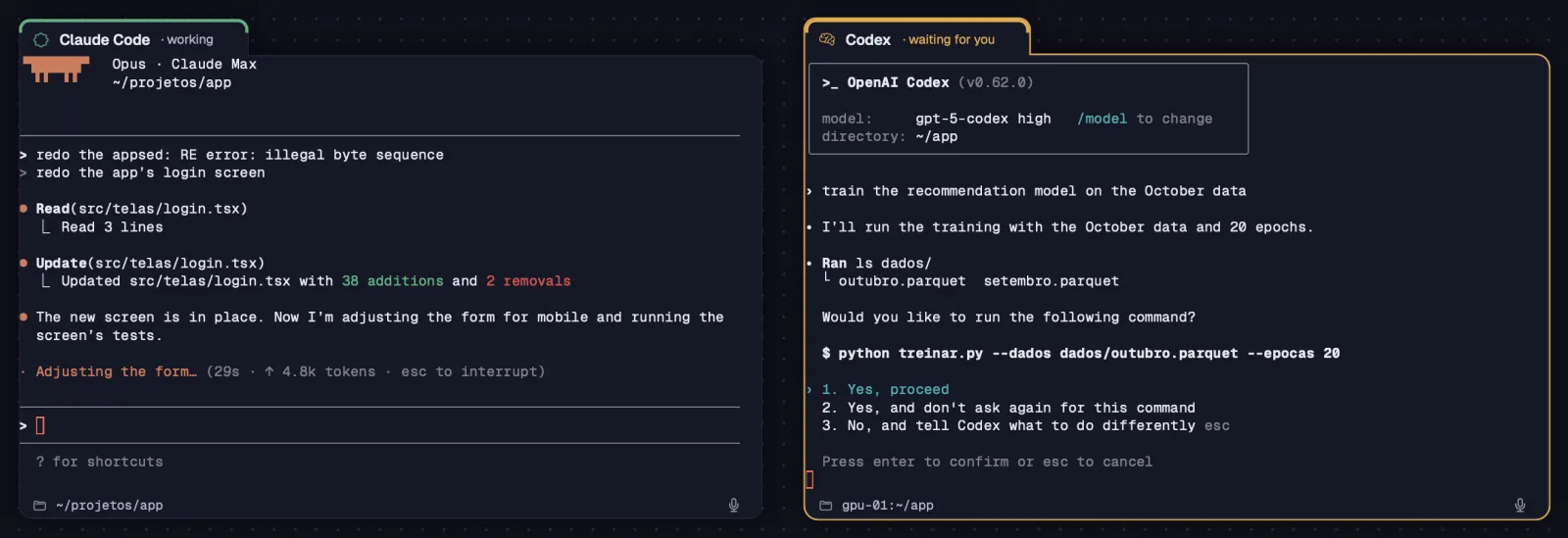Click the 'outubro.parquet' file name
This screenshot has height=538, width=1568.
coord(902,281)
